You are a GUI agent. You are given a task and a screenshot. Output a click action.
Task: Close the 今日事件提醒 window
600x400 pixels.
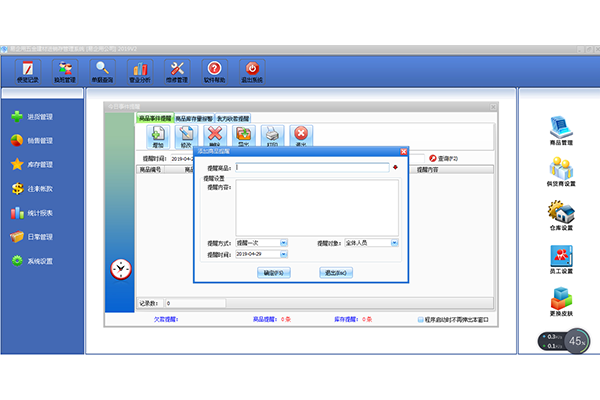(x=493, y=107)
